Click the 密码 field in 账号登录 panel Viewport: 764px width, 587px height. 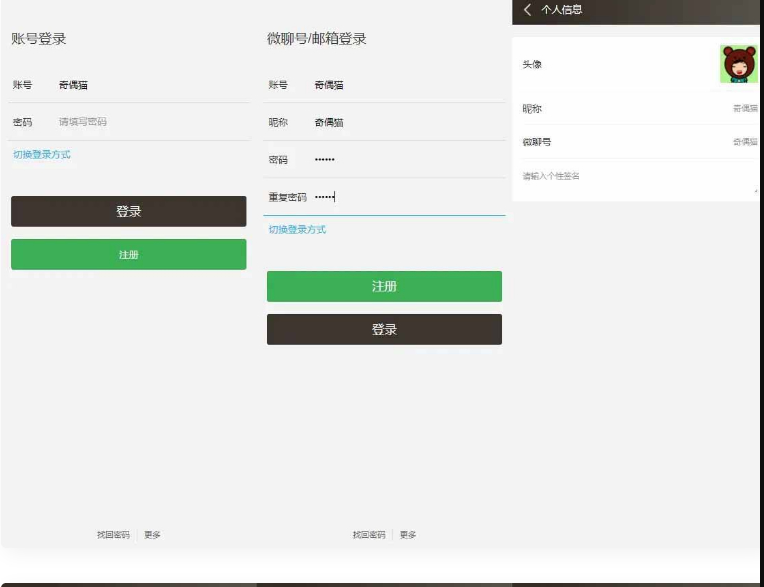(x=150, y=122)
